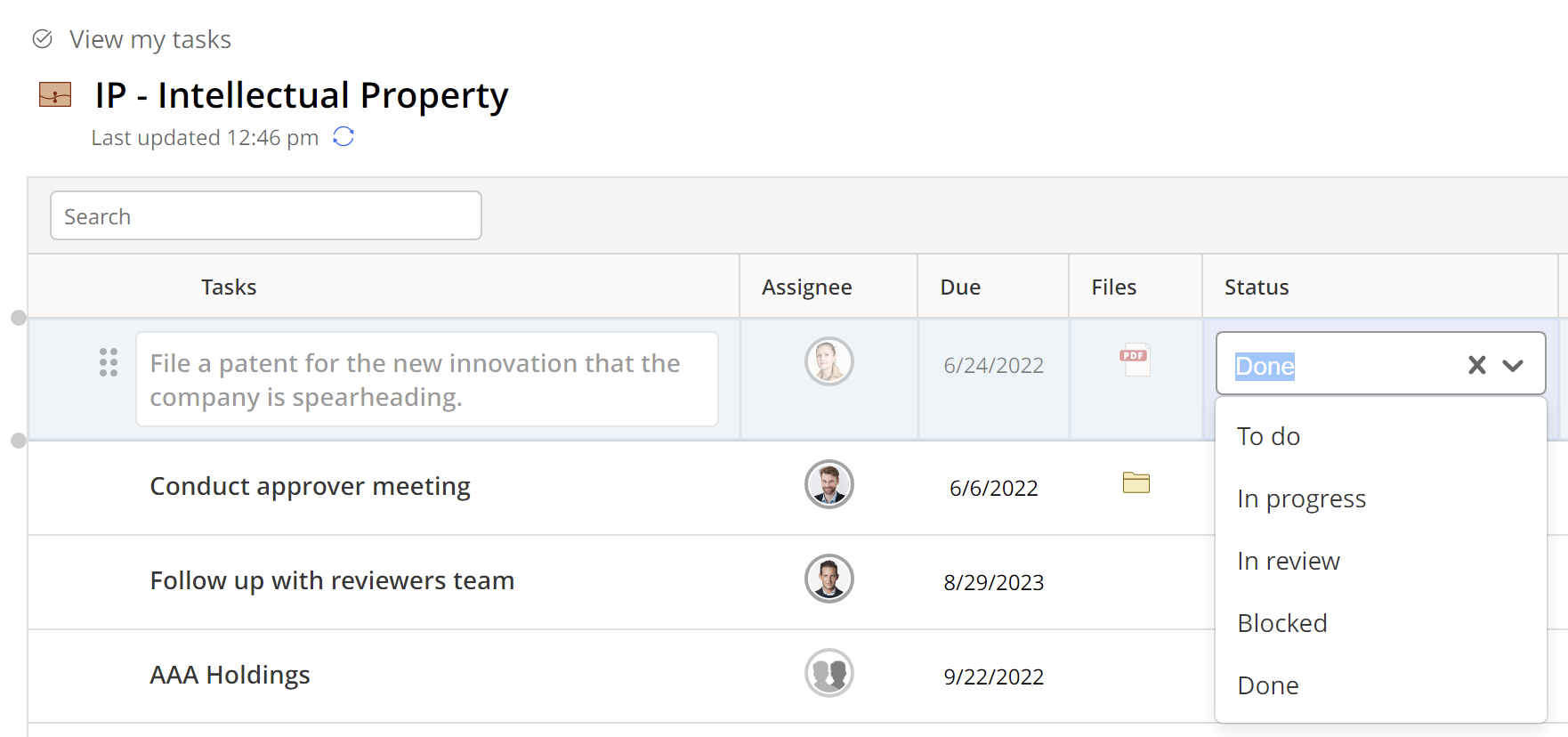The width and height of the screenshot is (1568, 737).
Task: Clear the Done status with the X
Action: 1476,365
